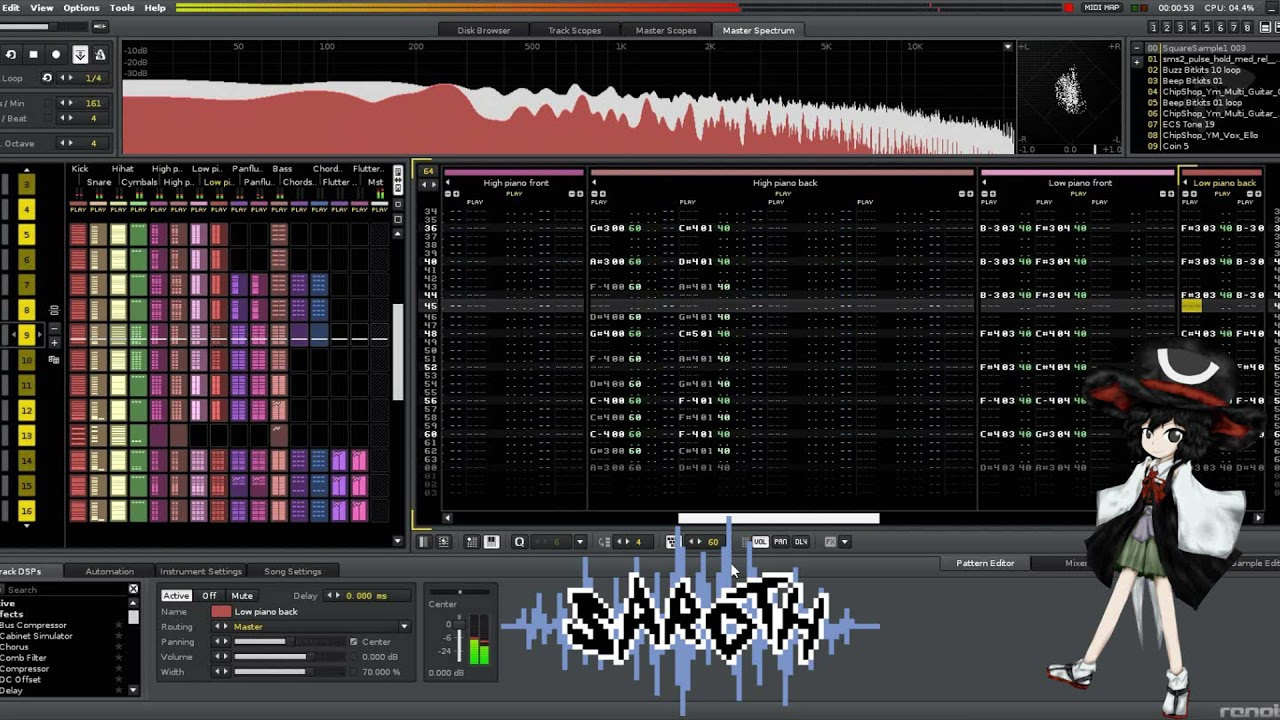Toggle the leftmost pattern editor layout icon
The width and height of the screenshot is (1280, 720).
tap(423, 542)
